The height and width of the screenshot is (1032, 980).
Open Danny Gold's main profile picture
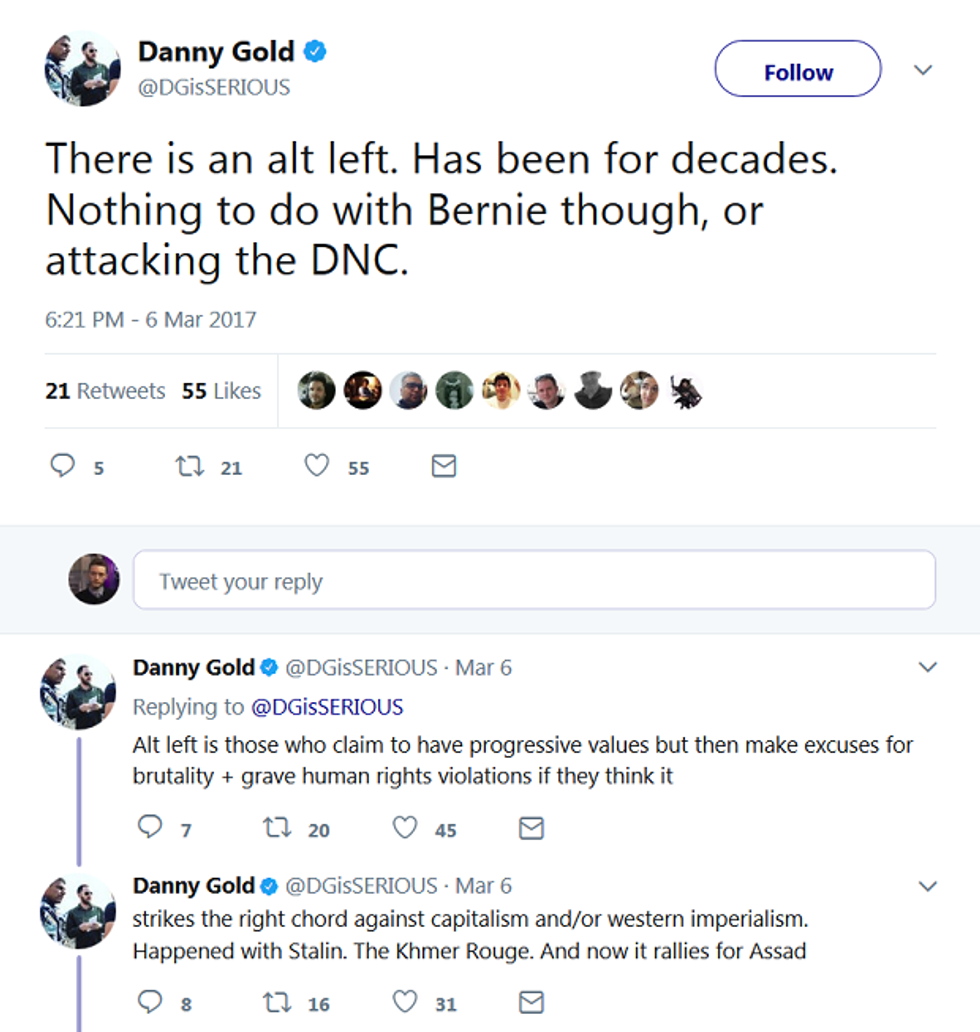click(x=82, y=68)
